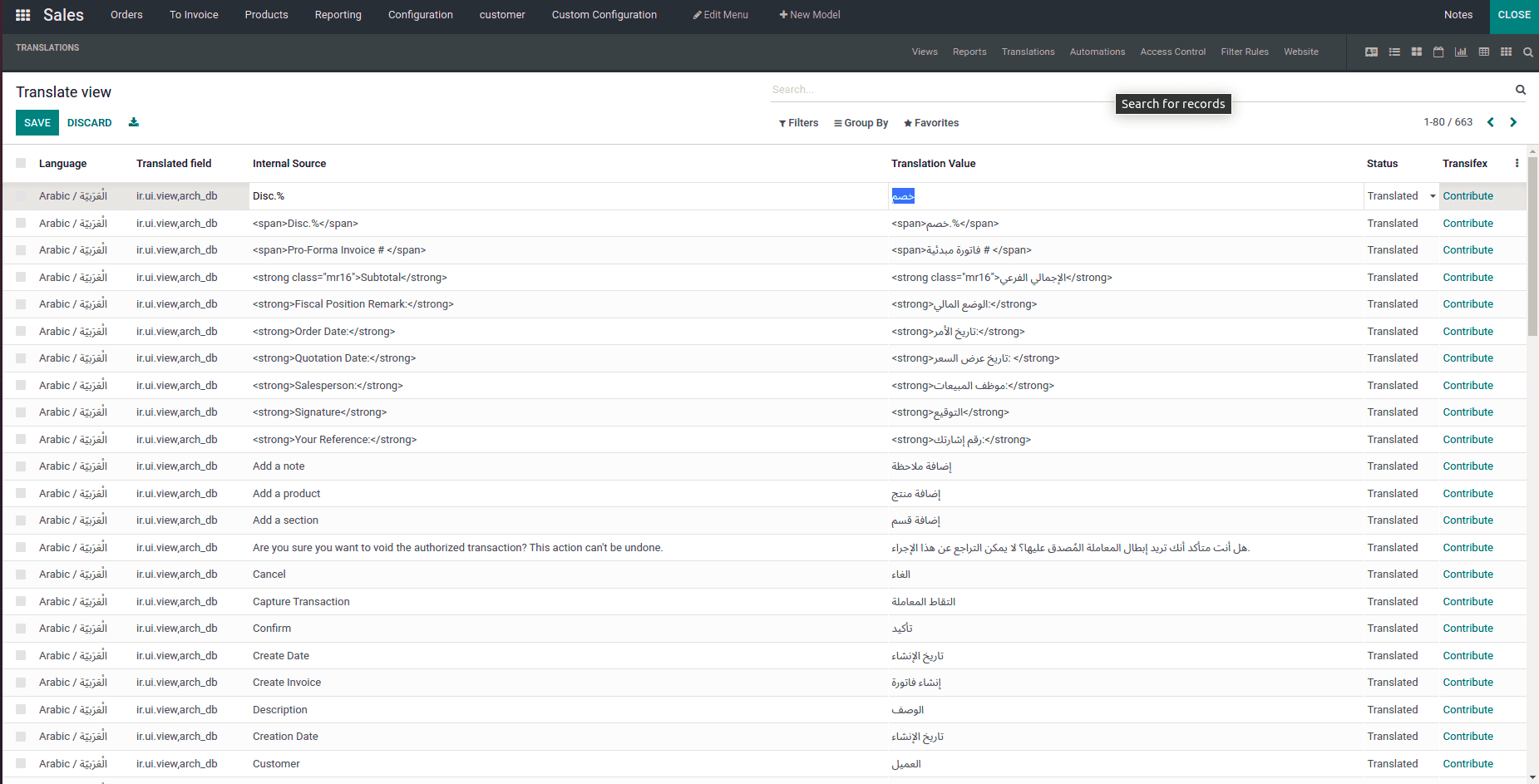Open the Filters dropdown
Viewport: 1539px width, 784px height.
798,122
